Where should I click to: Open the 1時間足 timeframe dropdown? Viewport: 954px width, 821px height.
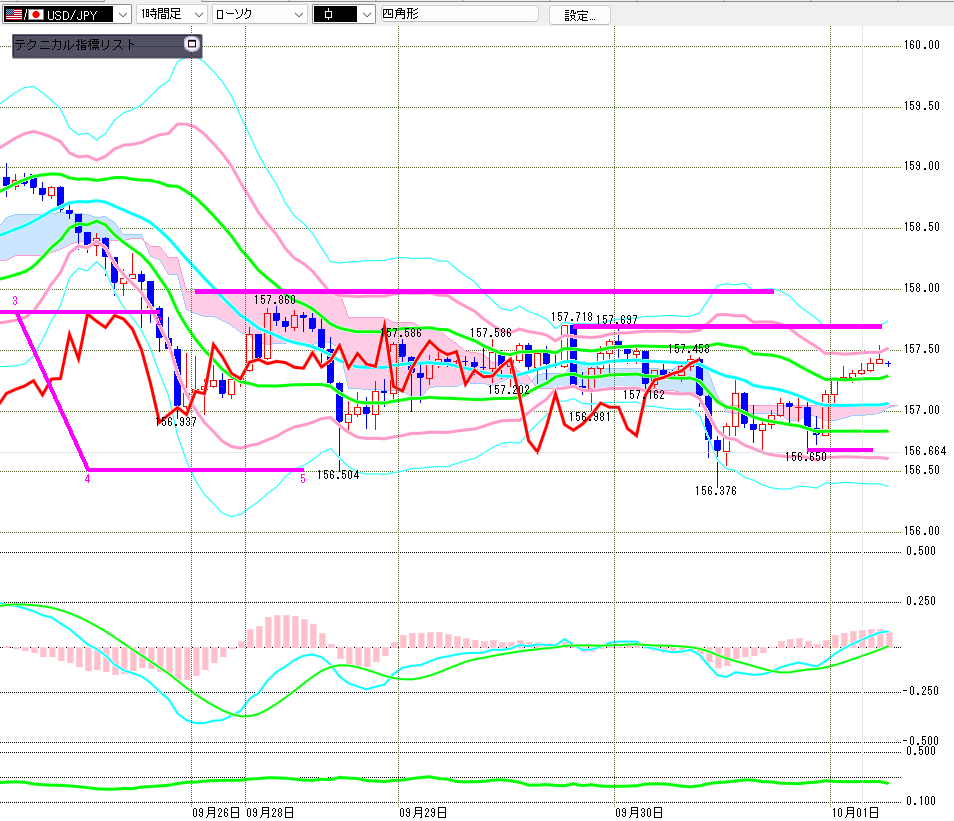tap(199, 15)
